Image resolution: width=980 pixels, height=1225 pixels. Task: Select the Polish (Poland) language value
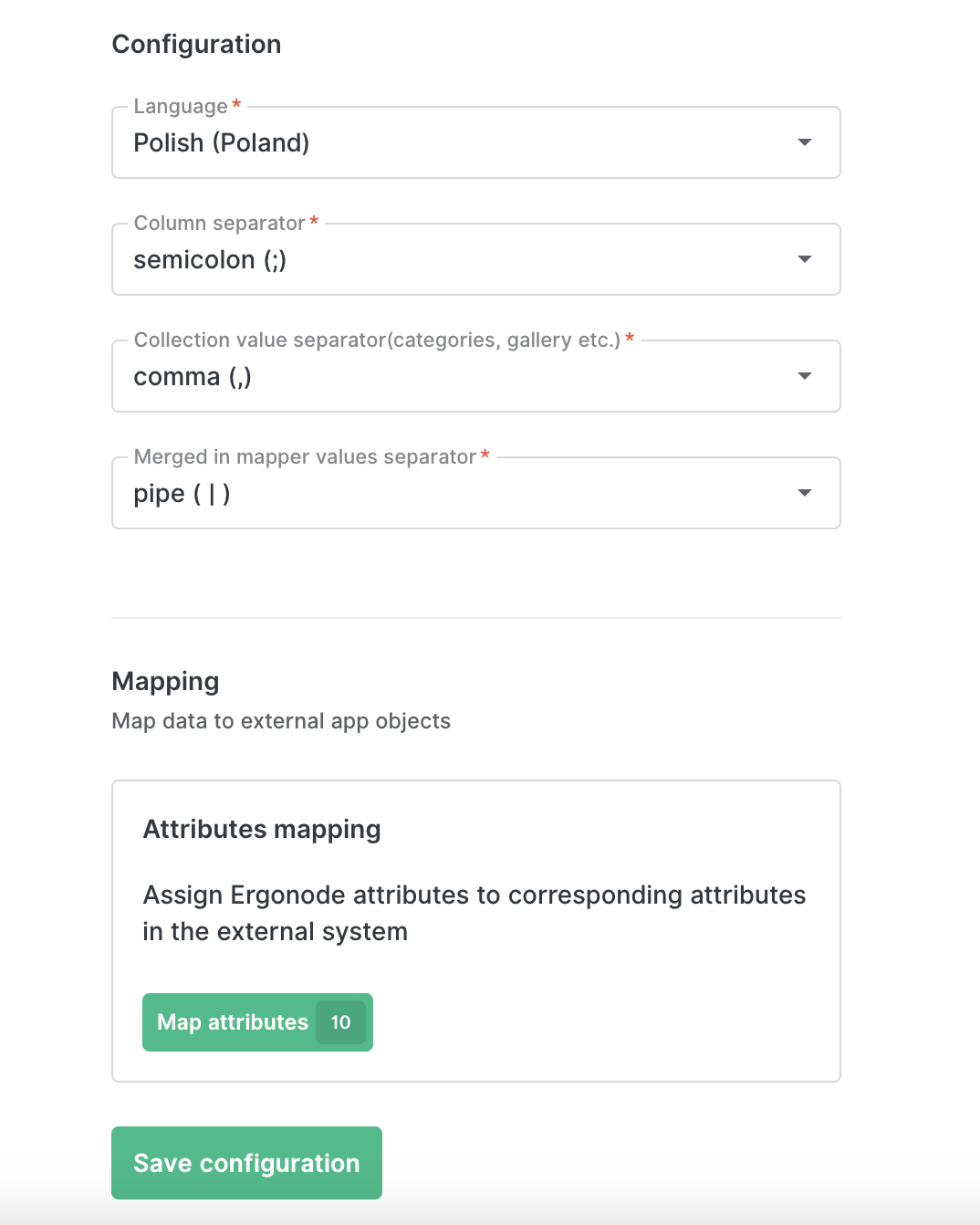(x=222, y=142)
